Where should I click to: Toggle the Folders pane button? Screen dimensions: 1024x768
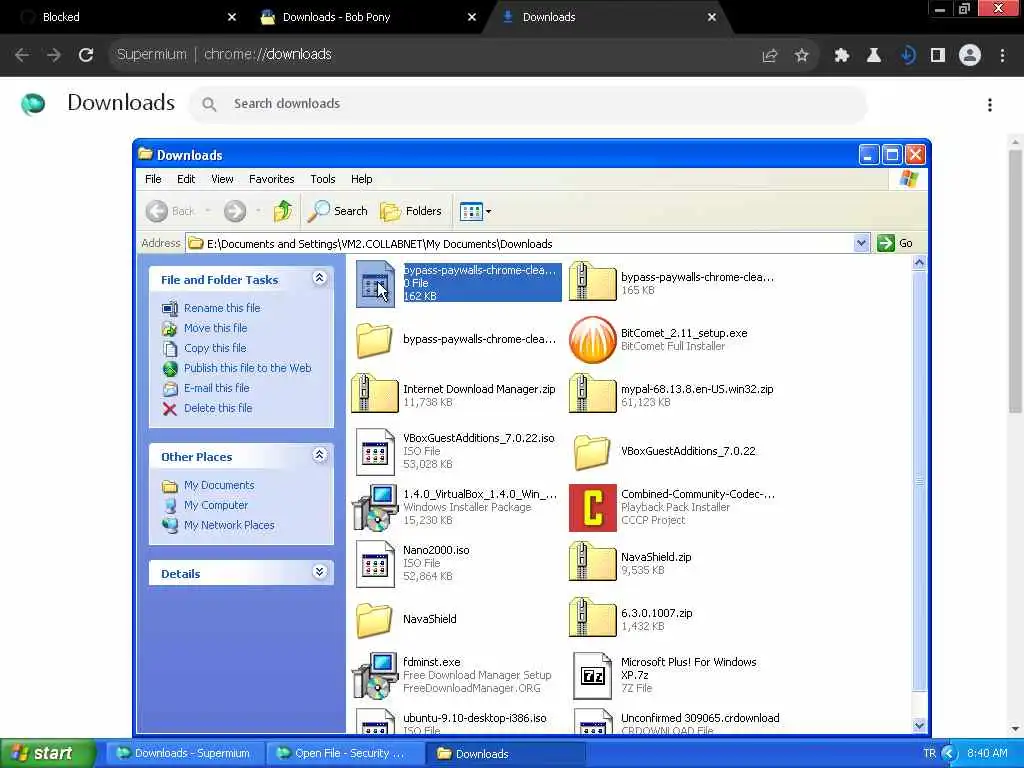(411, 211)
